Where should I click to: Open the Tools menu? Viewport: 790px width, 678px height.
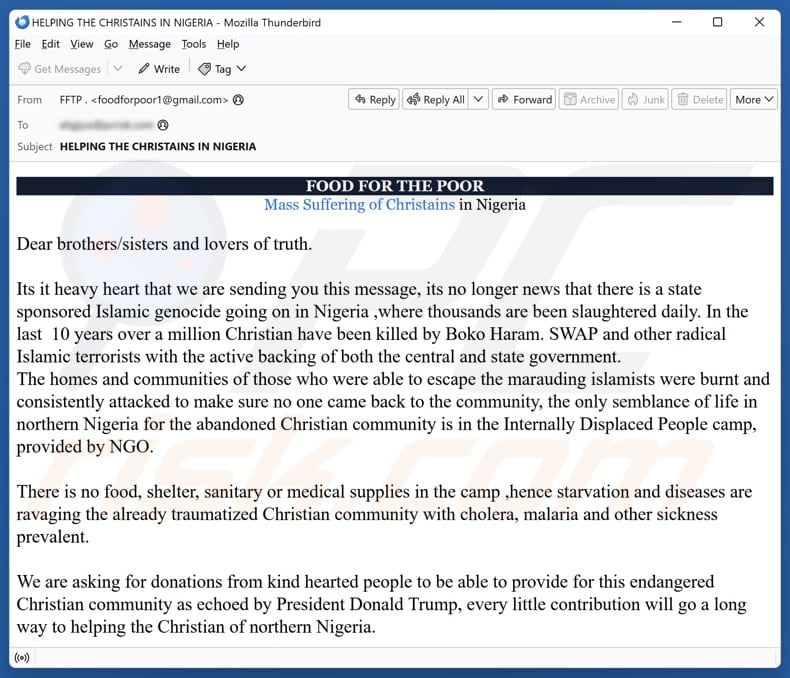point(194,44)
